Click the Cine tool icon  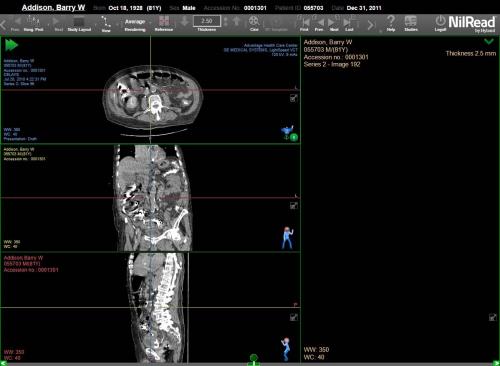coord(254,23)
